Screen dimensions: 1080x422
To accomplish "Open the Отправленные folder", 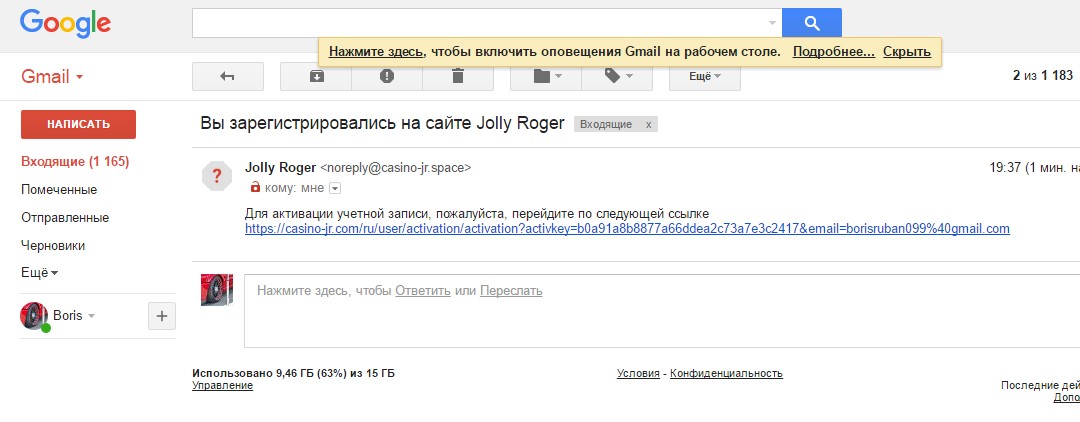I will pyautogui.click(x=65, y=218).
